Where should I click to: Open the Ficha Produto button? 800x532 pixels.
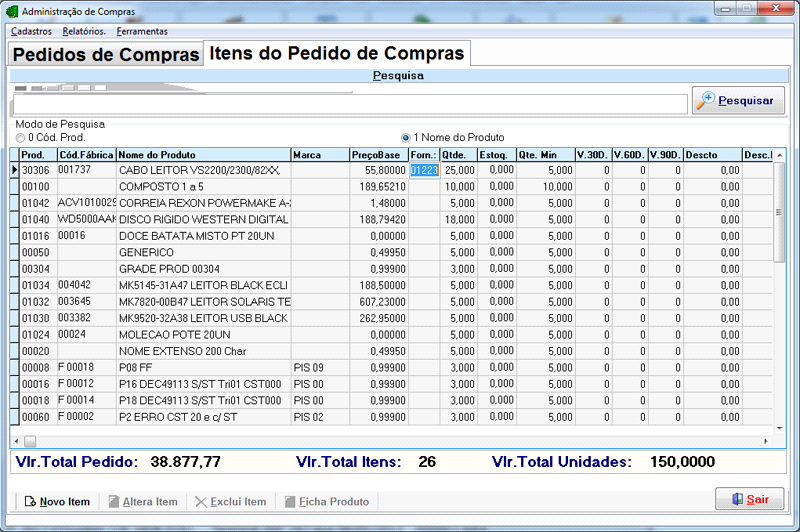(x=327, y=501)
